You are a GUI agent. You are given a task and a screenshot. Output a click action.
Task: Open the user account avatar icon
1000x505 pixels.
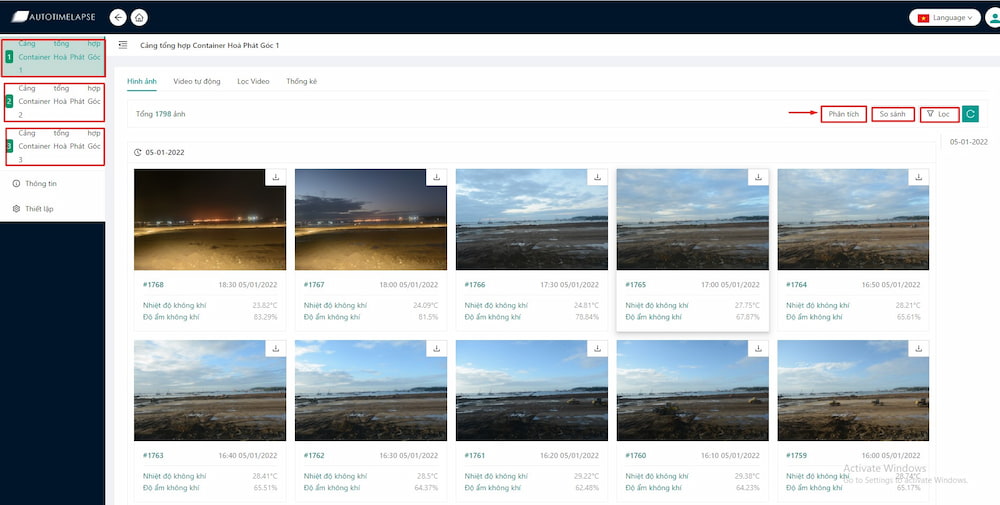[994, 18]
